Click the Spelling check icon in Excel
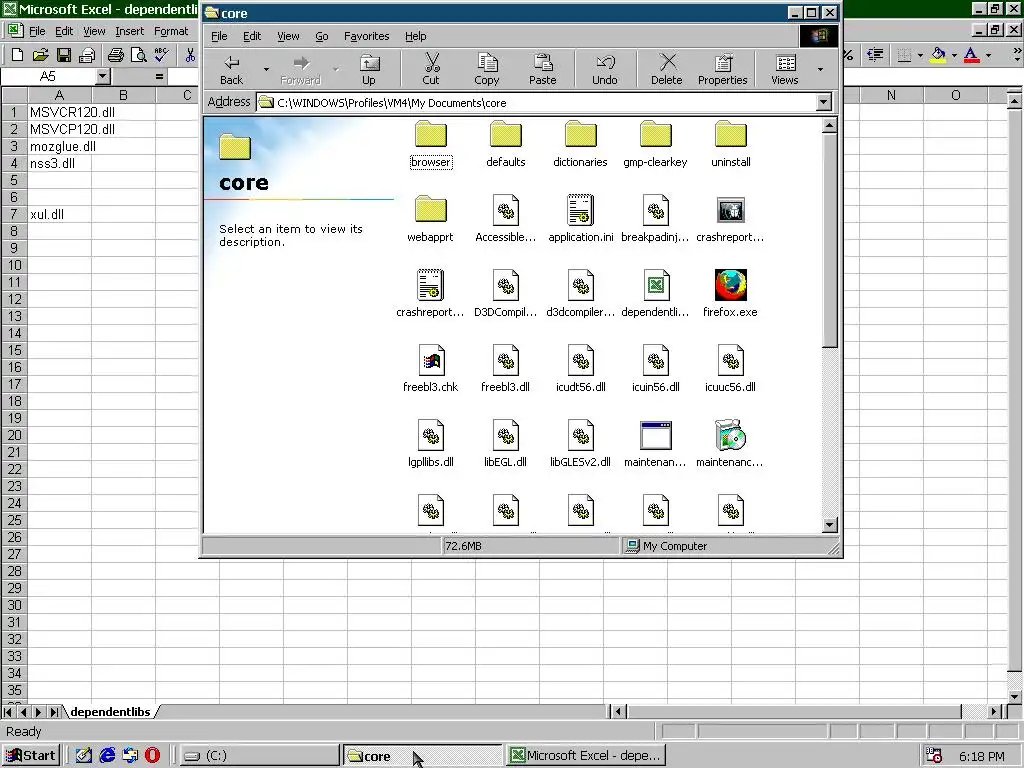The height and width of the screenshot is (768, 1024). [x=161, y=56]
